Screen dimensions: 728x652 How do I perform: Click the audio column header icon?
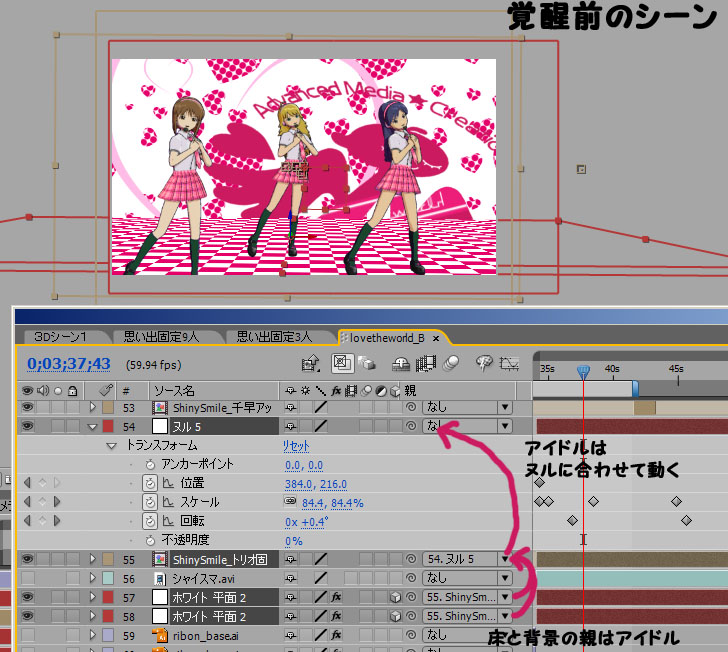click(x=43, y=391)
